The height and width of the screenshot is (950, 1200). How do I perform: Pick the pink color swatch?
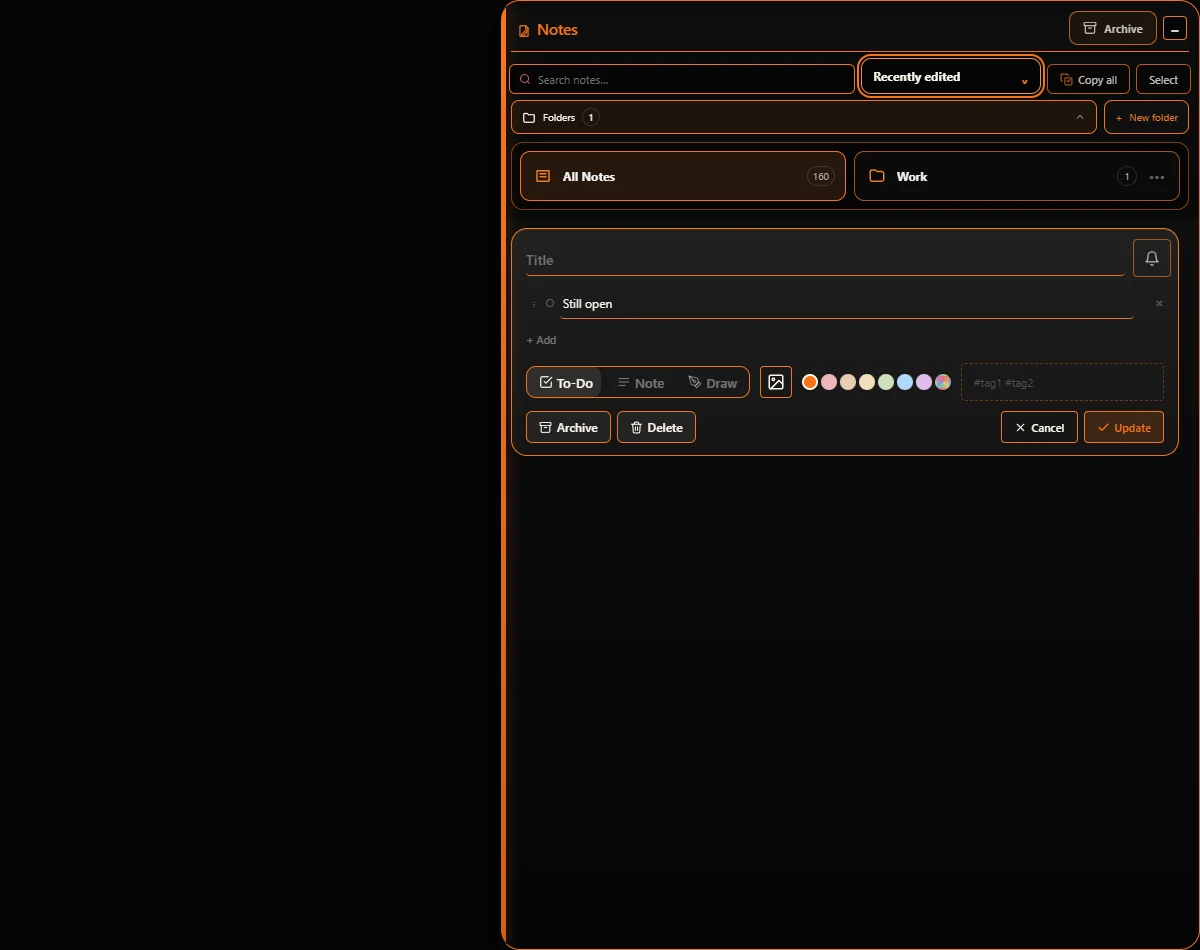pos(829,382)
